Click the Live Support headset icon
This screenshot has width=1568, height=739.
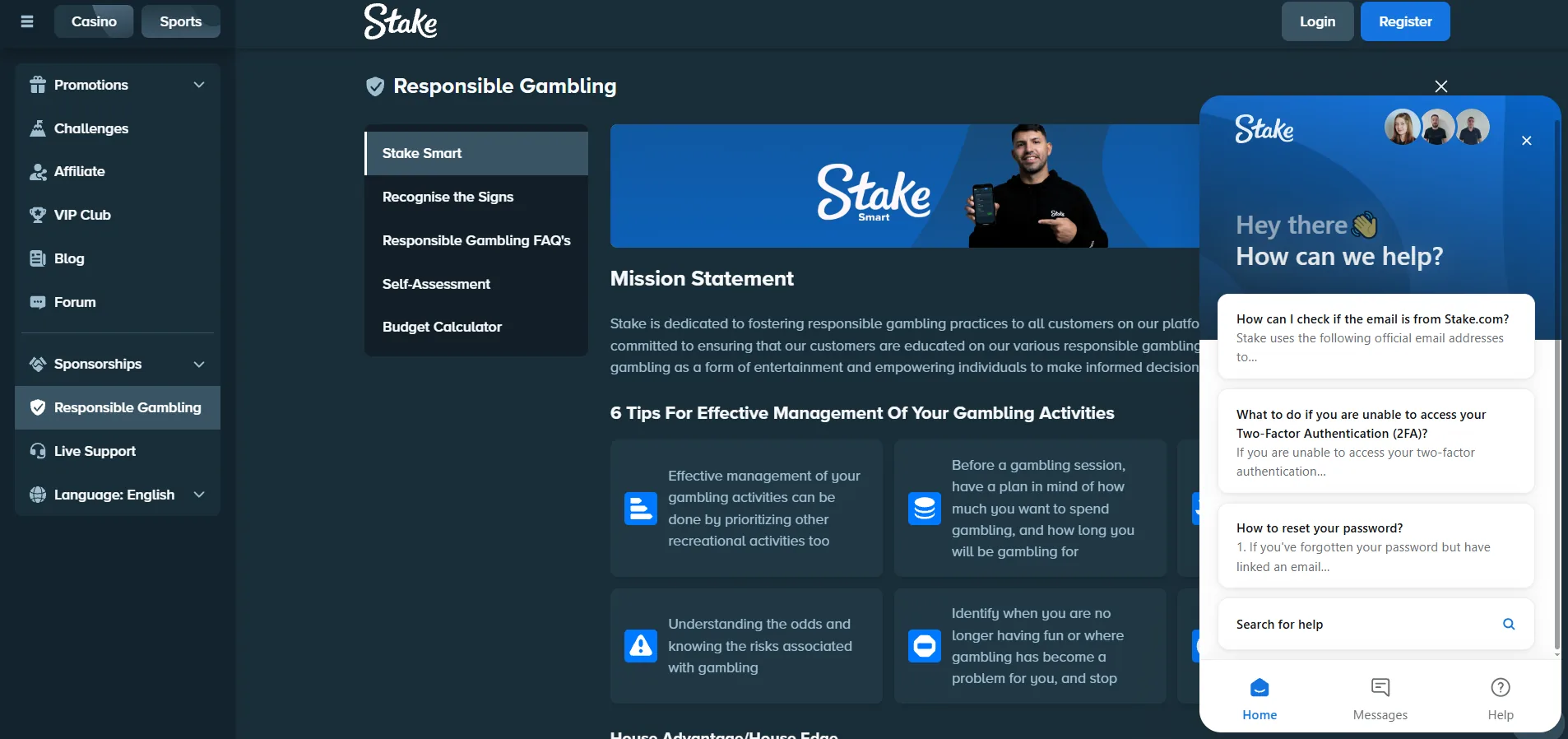click(38, 451)
